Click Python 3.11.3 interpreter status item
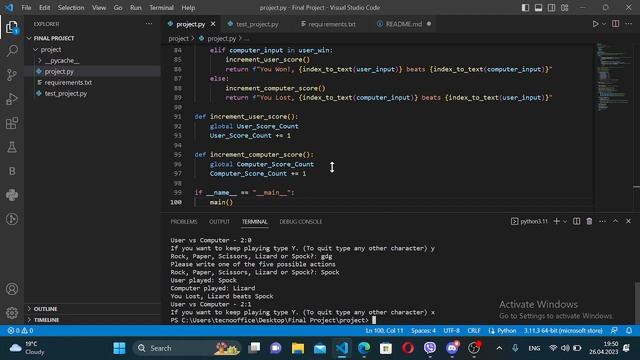 [563, 331]
